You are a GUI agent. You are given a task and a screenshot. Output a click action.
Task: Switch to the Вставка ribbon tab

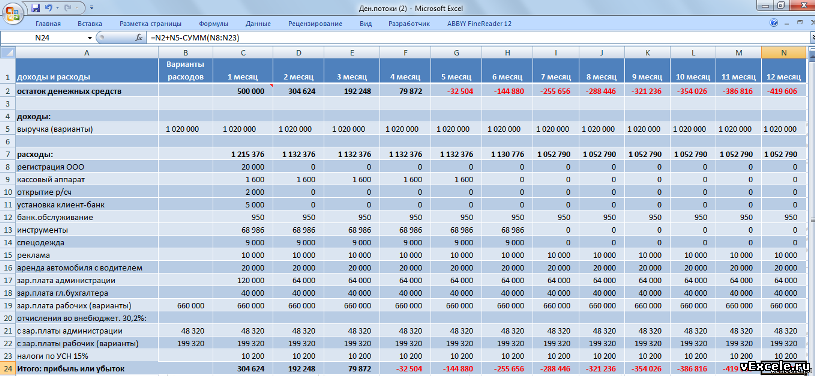pos(90,23)
